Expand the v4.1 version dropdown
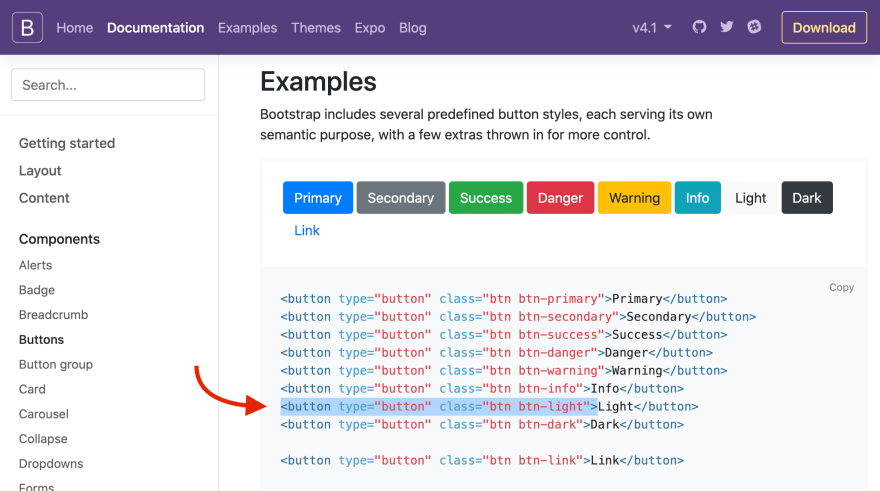 652,27
